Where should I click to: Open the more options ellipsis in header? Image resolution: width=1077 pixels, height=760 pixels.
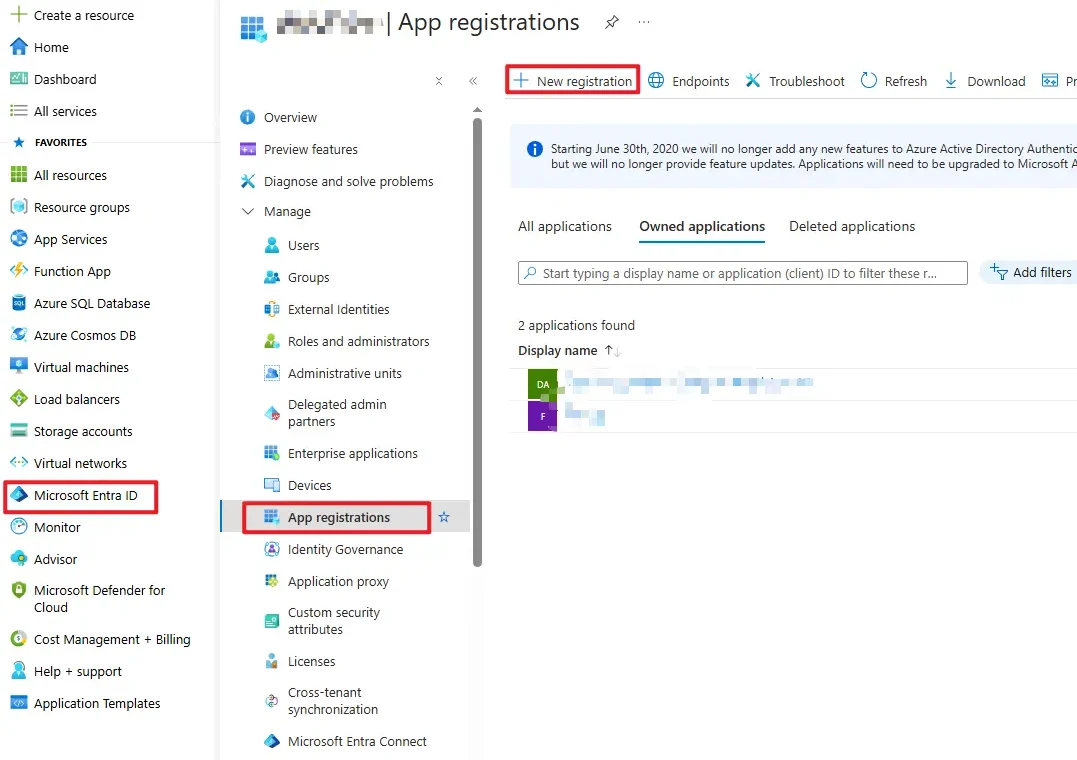(644, 22)
